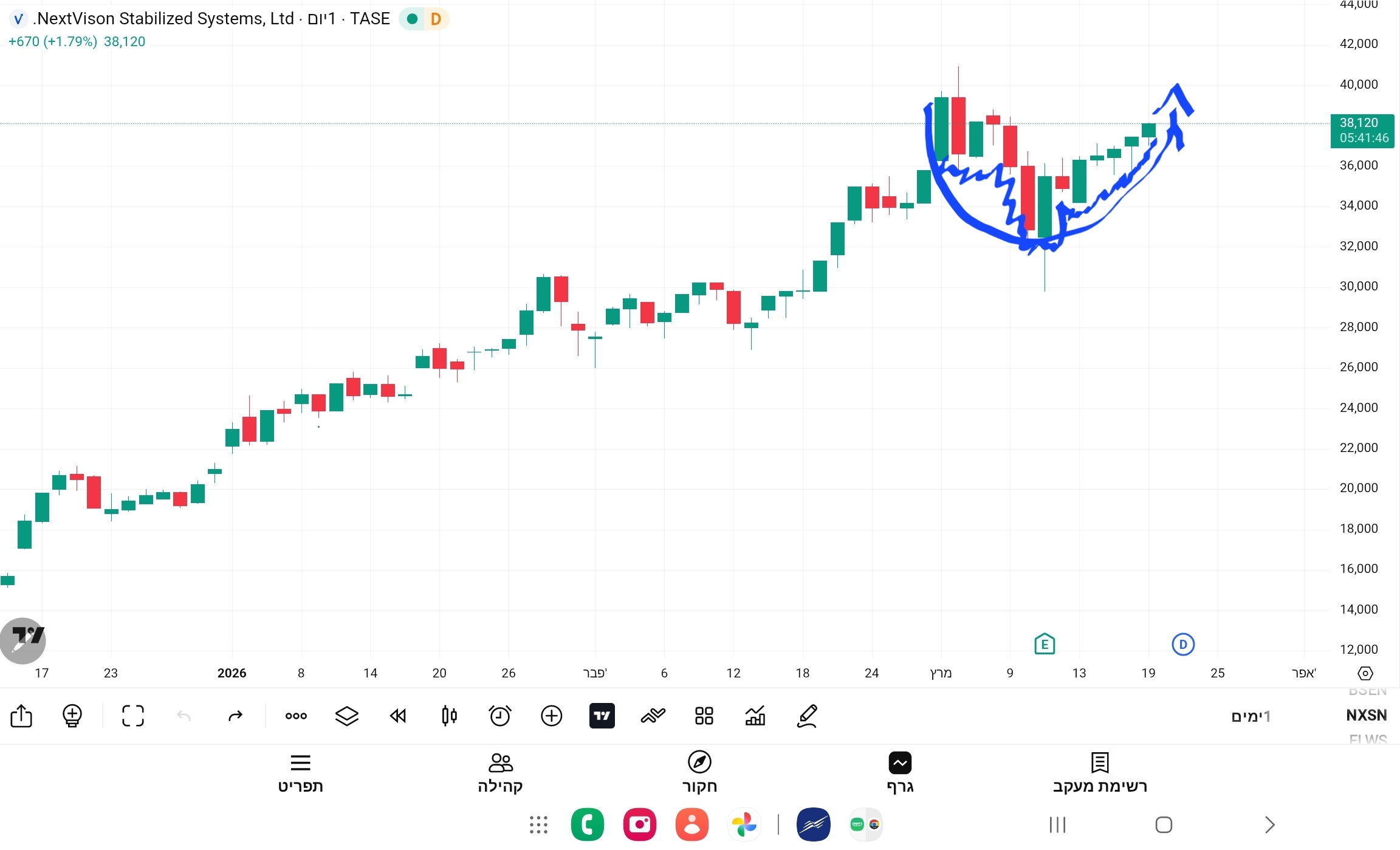
Task: Select the pencil drawing tool
Action: [807, 716]
